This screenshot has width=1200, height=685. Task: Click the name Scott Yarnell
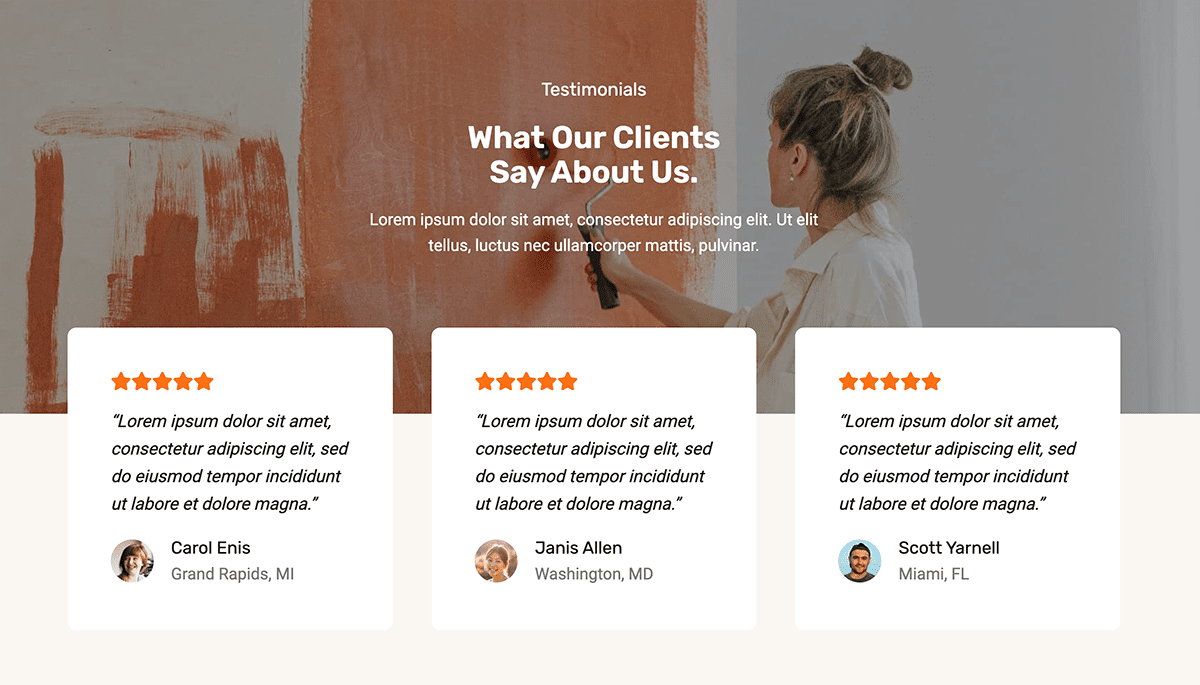tap(949, 548)
